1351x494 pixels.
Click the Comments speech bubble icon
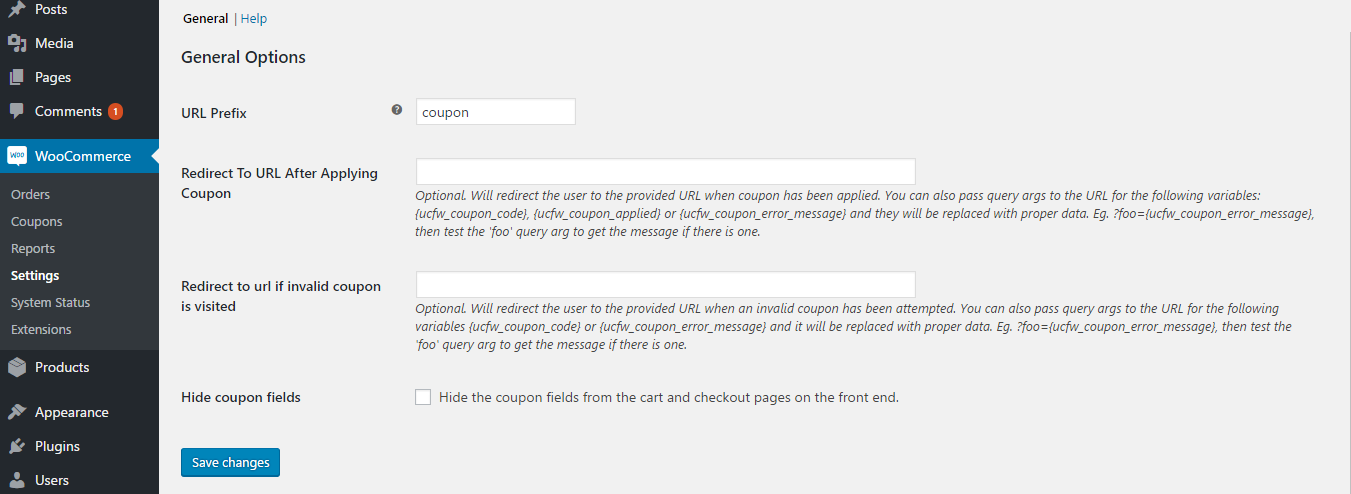pos(17,111)
